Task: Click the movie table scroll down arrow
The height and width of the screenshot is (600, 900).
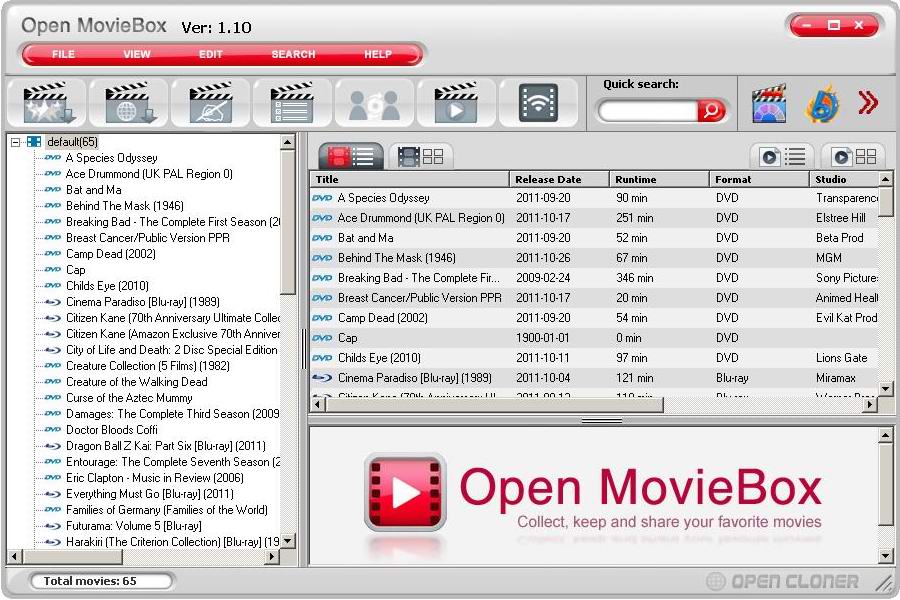Action: click(886, 389)
